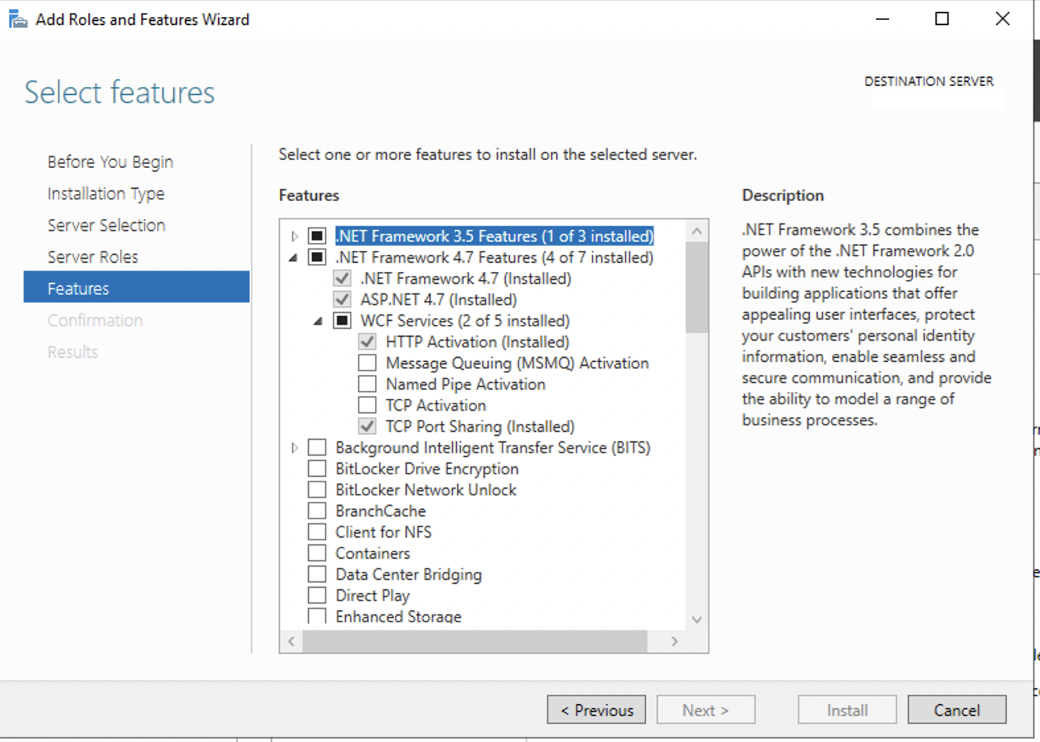The height and width of the screenshot is (742, 1040).
Task: Toggle .NET Framework 4.7 Features checkbox
Action: 317,257
